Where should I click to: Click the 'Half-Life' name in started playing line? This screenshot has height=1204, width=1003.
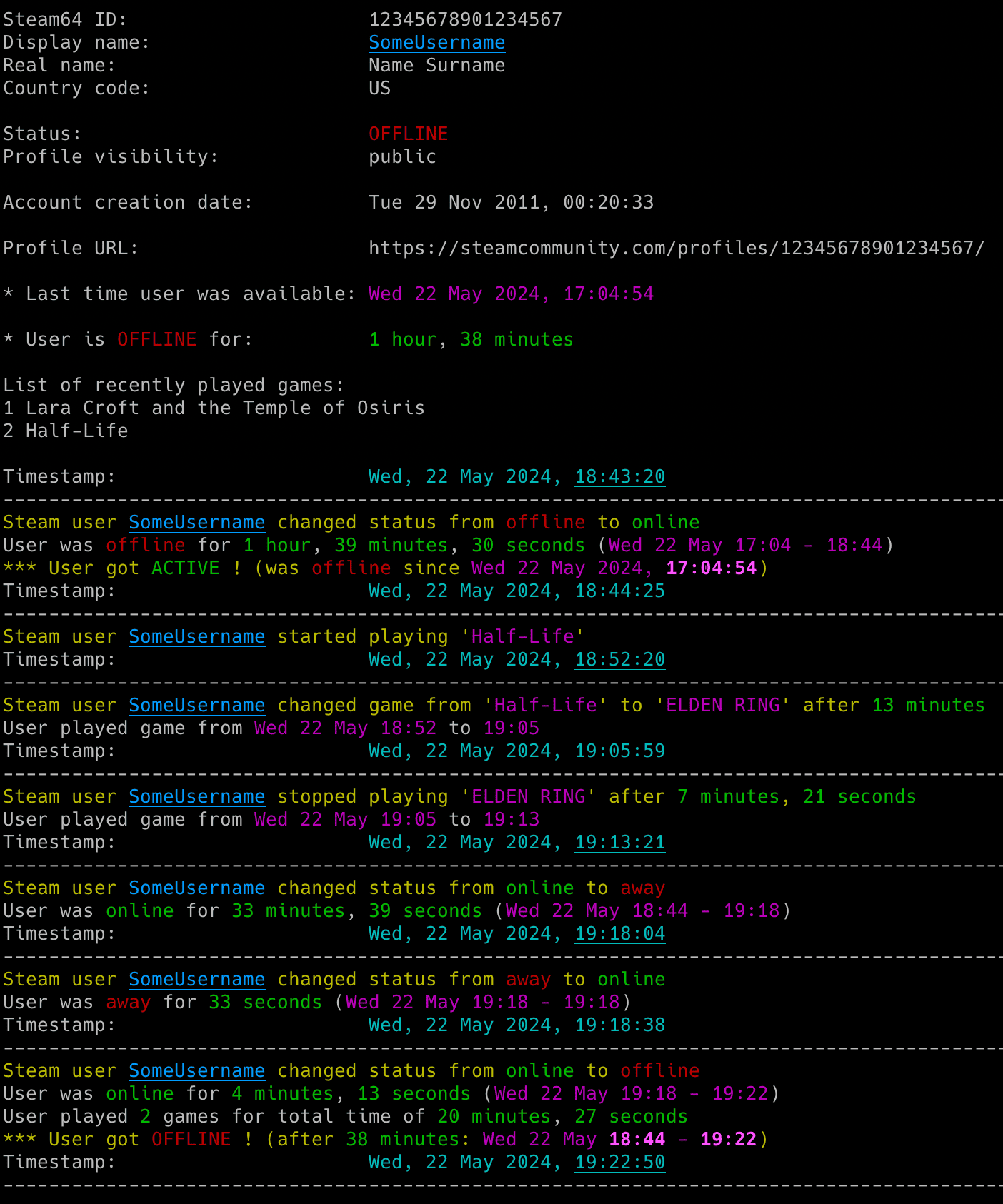click(522, 637)
